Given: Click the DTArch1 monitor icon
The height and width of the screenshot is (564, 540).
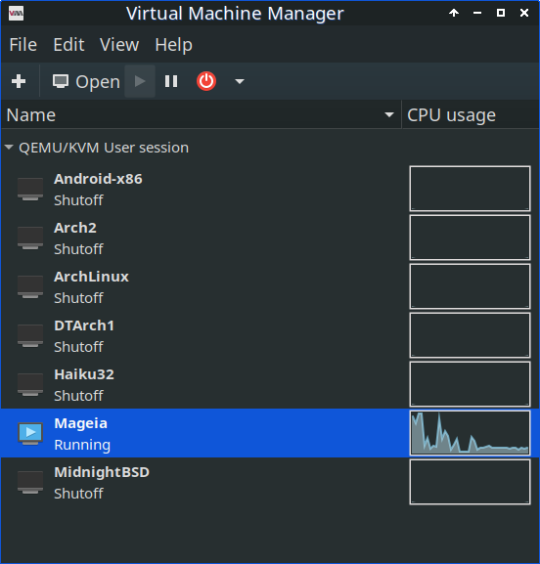Looking at the screenshot, I should pos(30,336).
